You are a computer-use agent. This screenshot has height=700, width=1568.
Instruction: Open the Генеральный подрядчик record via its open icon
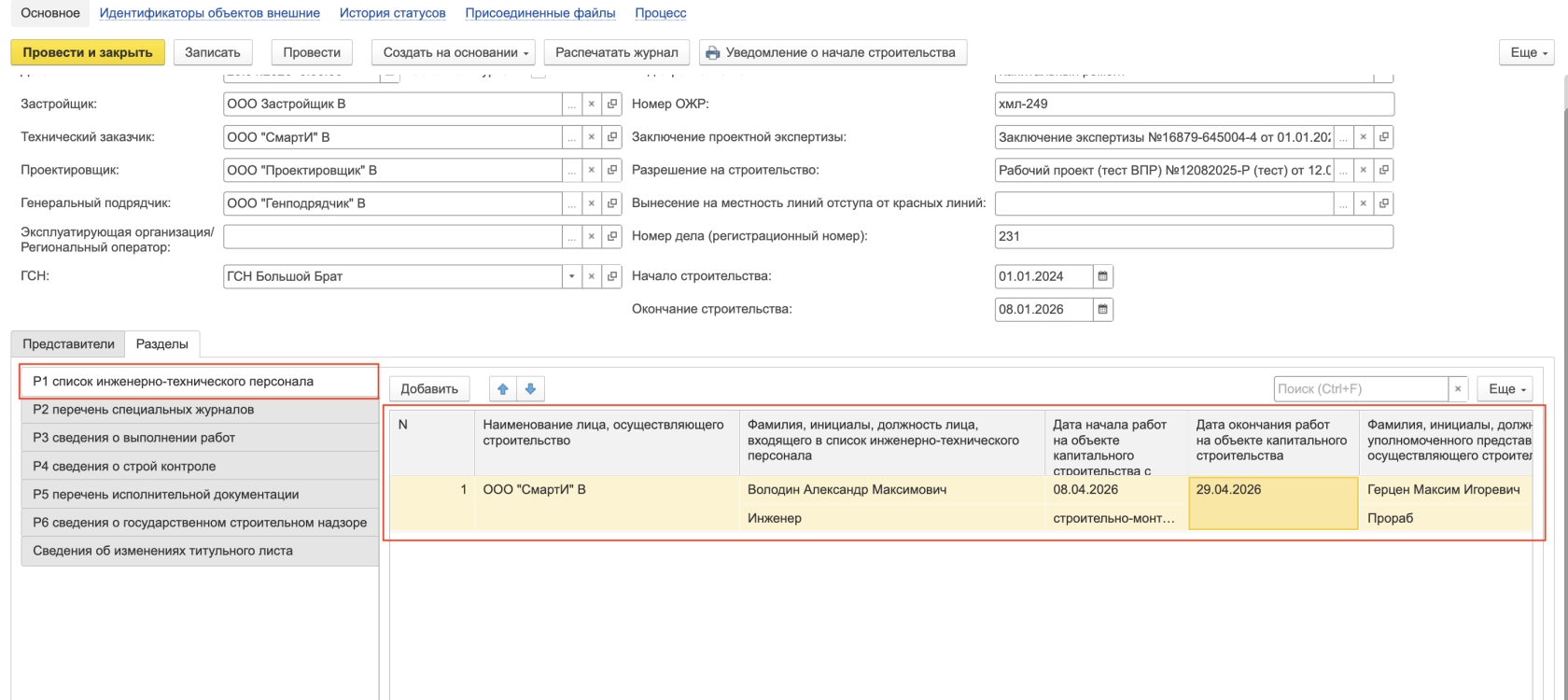[x=612, y=203]
